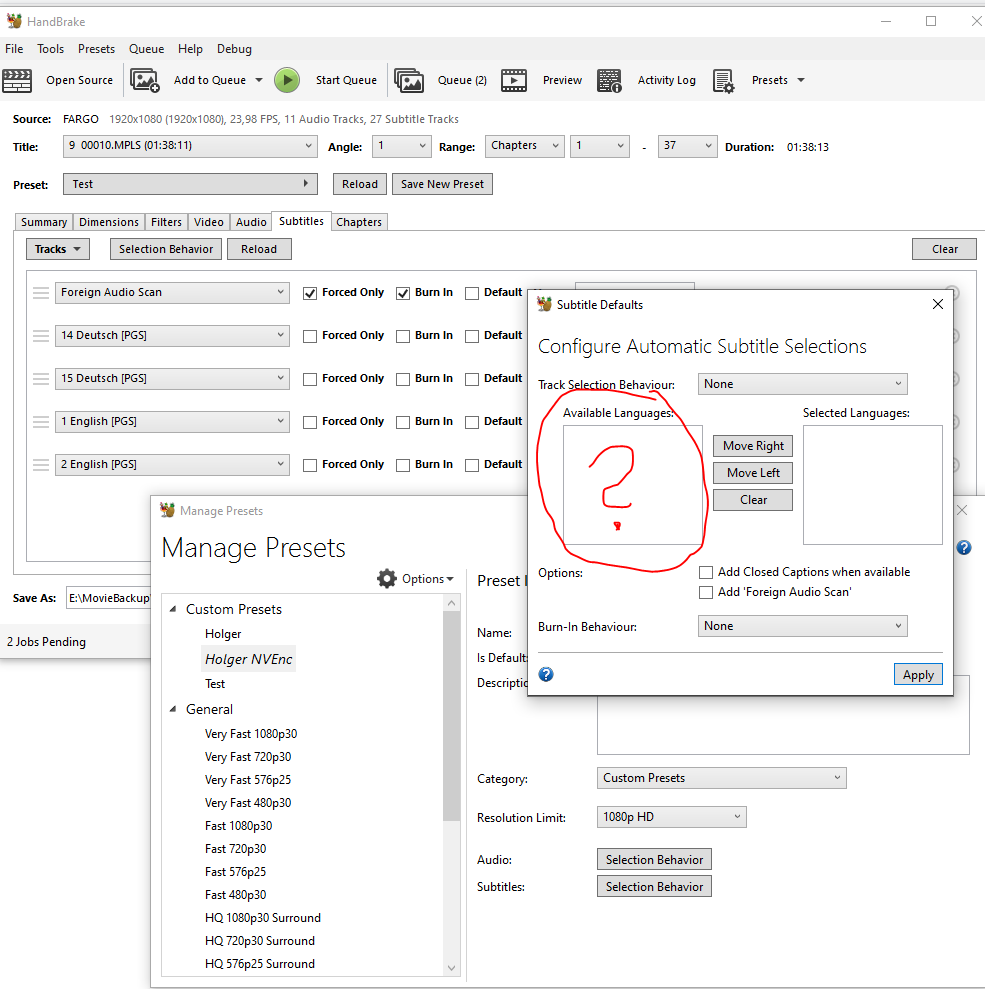Open the Tracks dropdown in Subtitles
985x989 pixels.
click(x=57, y=248)
